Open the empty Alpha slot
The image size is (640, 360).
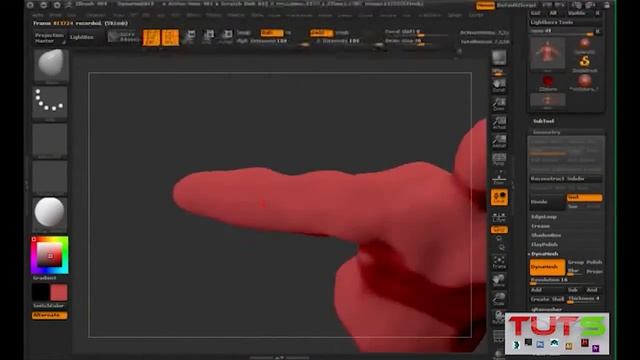click(x=50, y=140)
